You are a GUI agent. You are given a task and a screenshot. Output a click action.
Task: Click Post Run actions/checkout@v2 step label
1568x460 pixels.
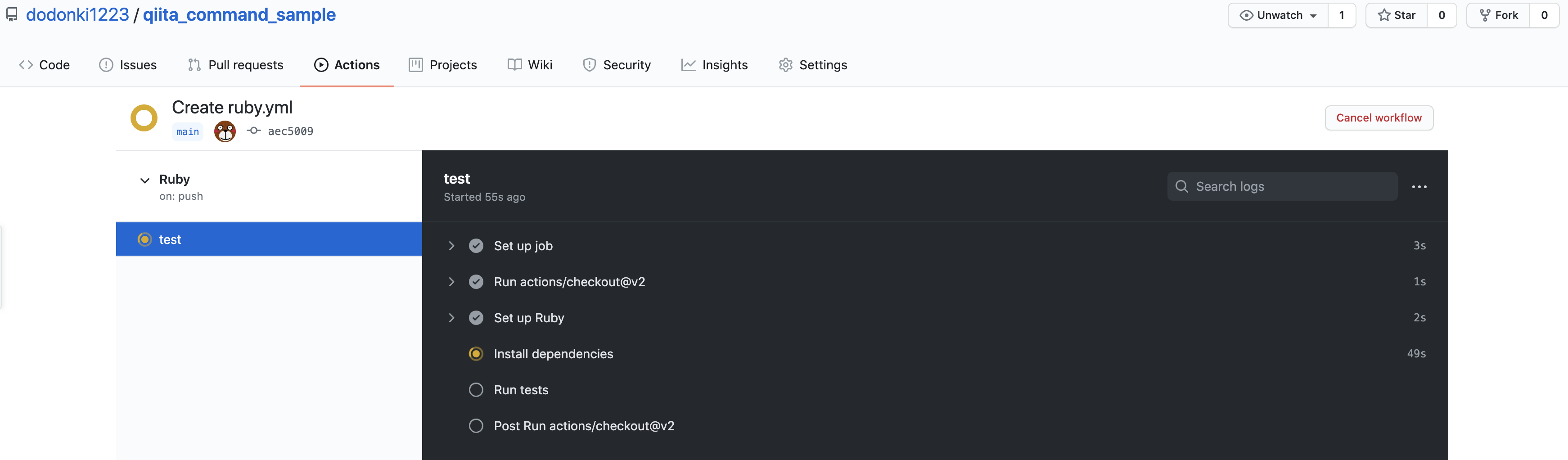tap(584, 426)
